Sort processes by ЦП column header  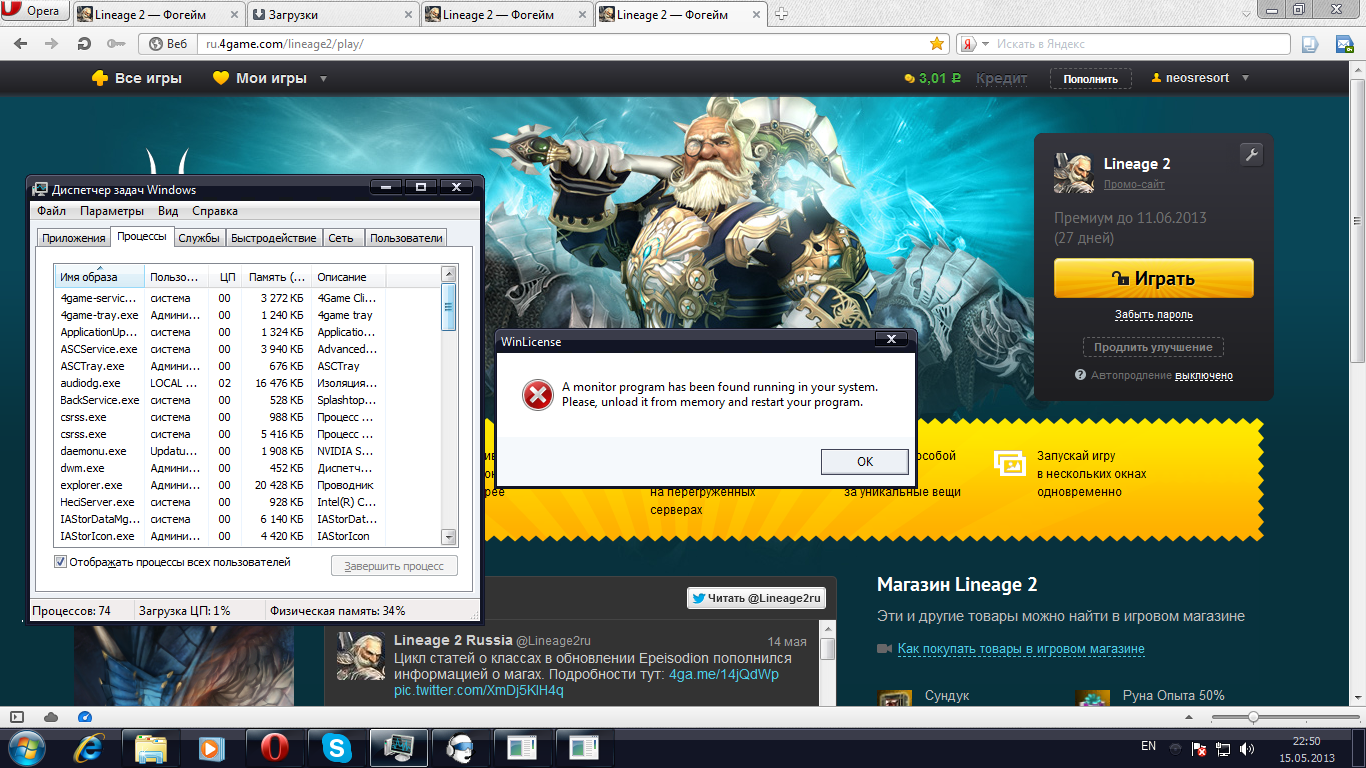tap(225, 277)
